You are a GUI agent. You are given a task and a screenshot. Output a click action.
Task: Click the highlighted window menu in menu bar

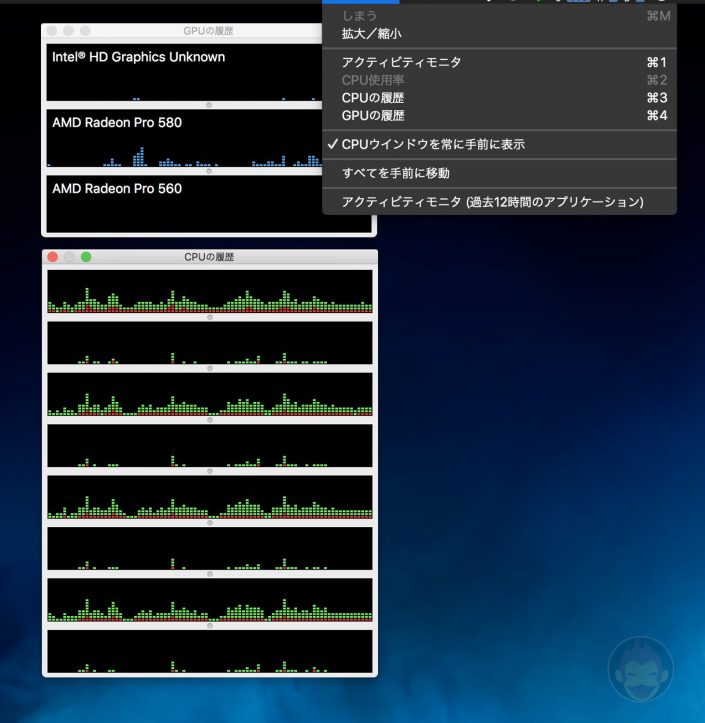(361, 2)
